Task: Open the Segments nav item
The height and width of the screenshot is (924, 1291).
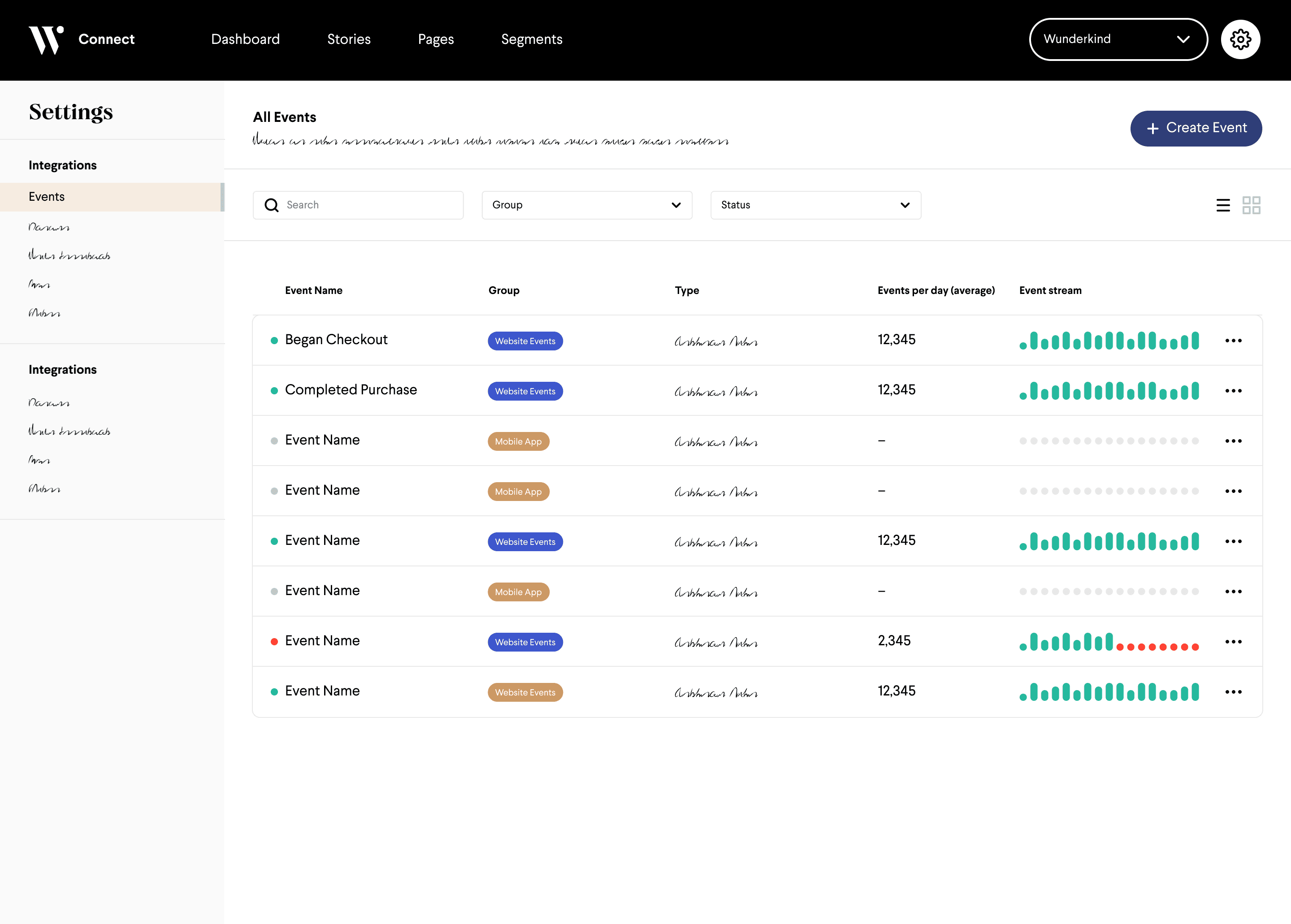Action: 531,39
